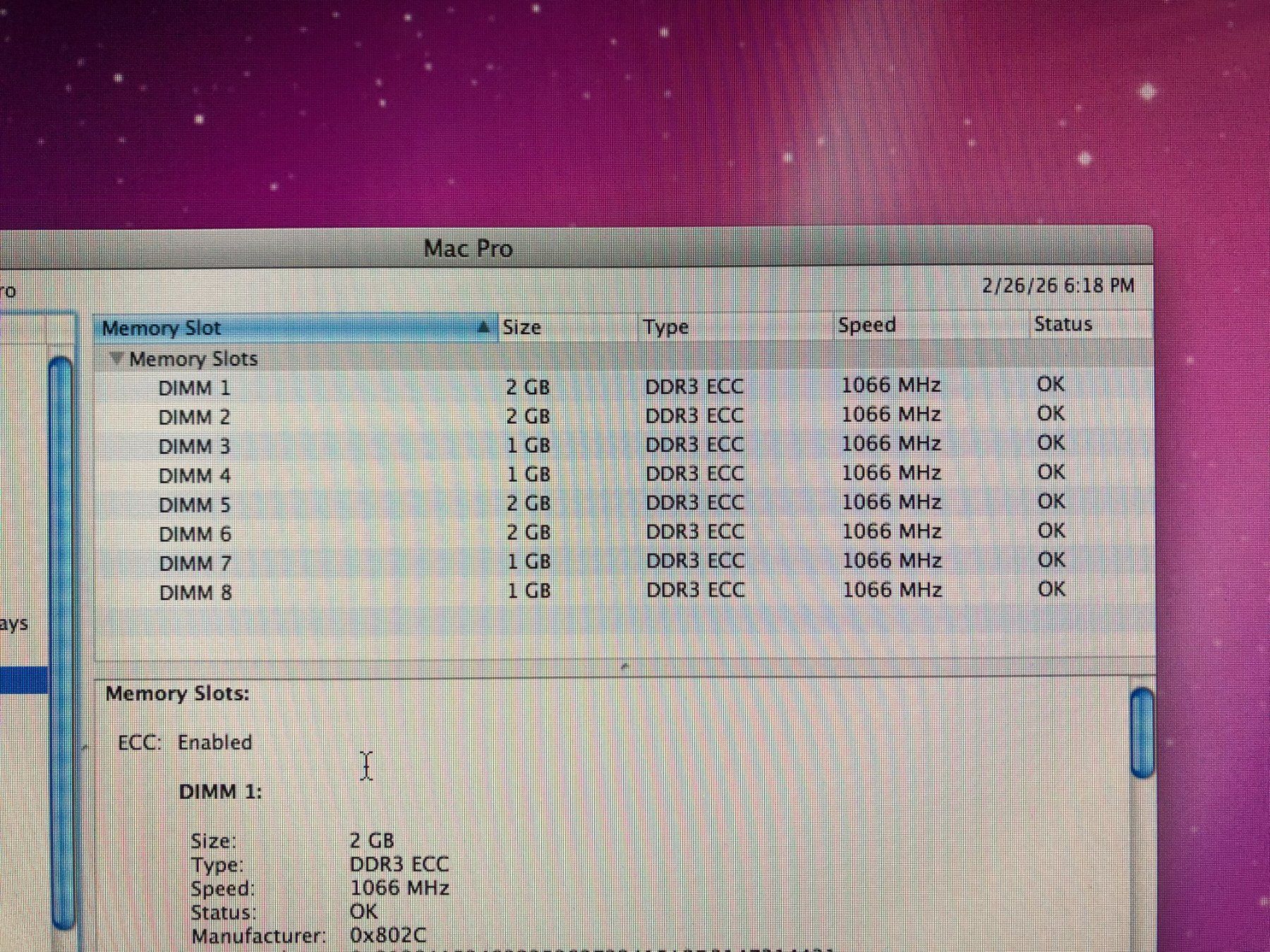Click the ECC: Enabled line

185,743
